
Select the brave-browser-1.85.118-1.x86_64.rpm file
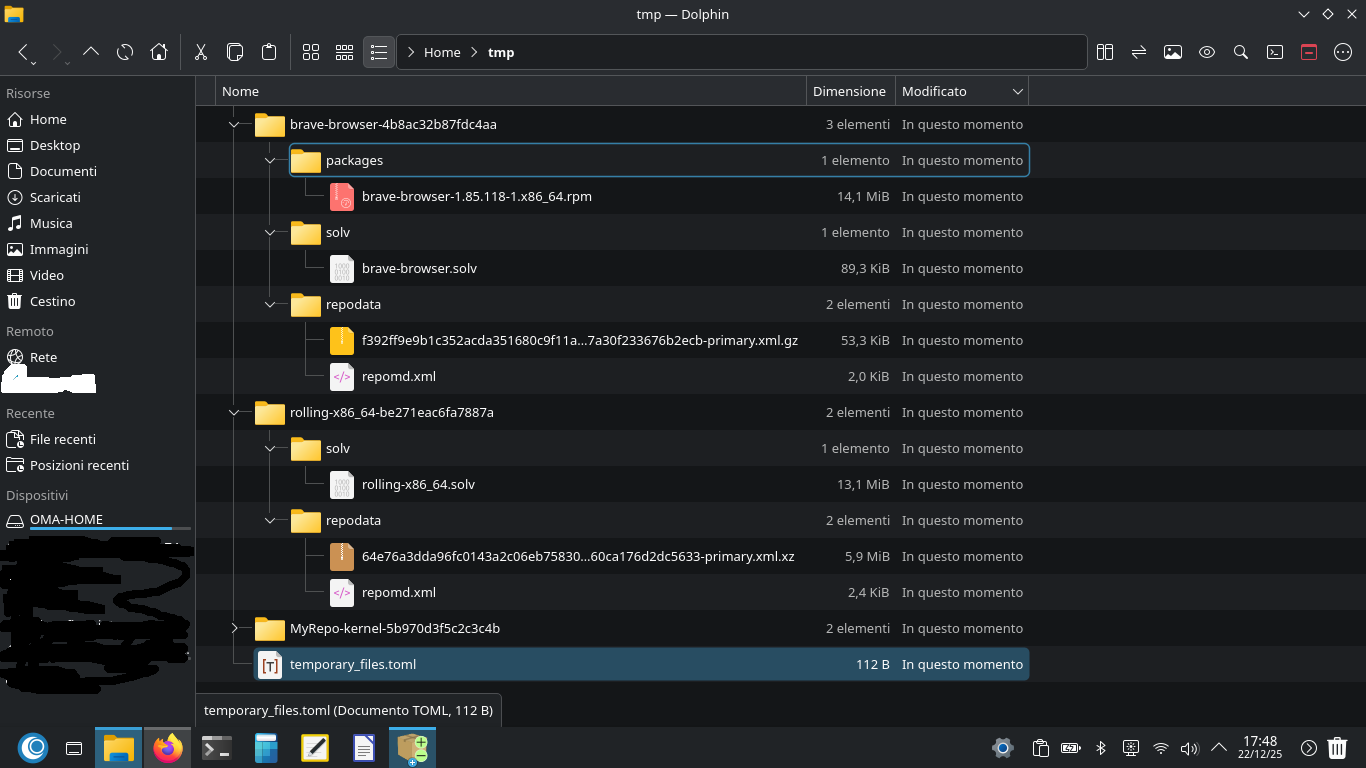(x=476, y=197)
